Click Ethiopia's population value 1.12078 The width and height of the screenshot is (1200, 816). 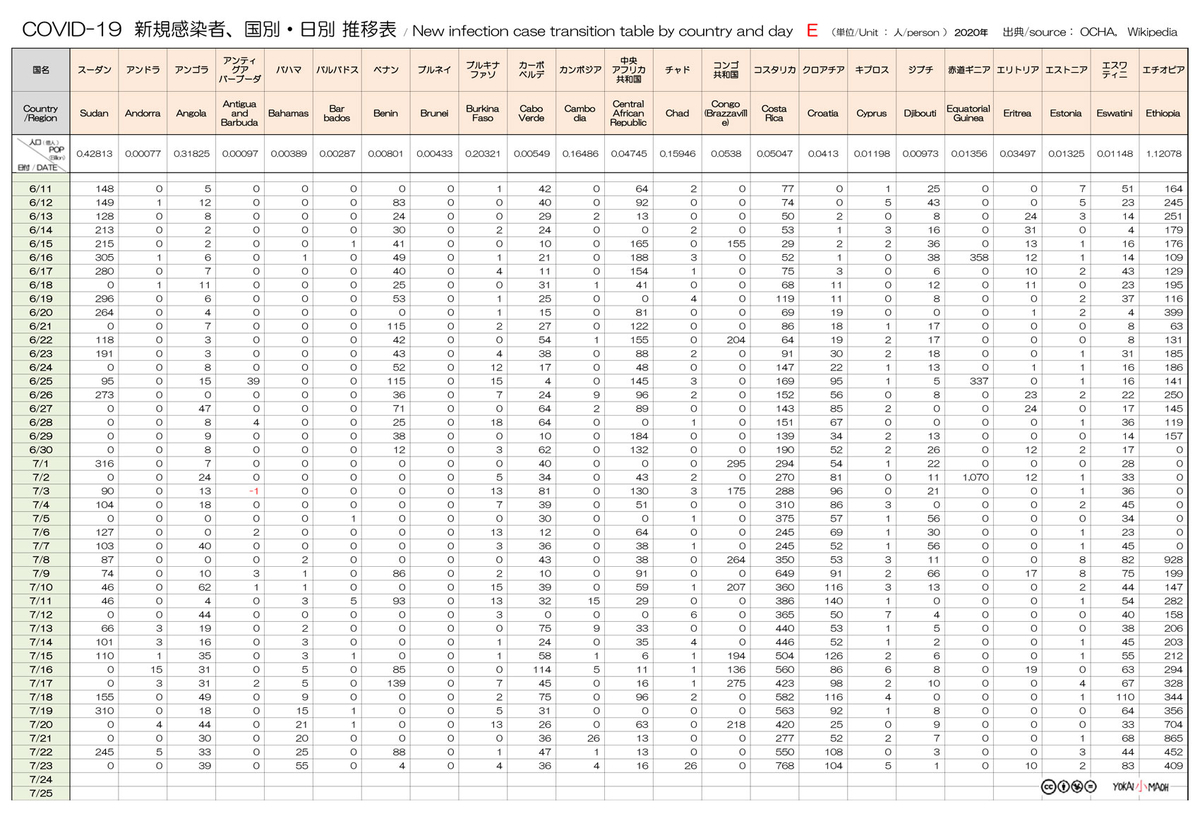[1163, 154]
